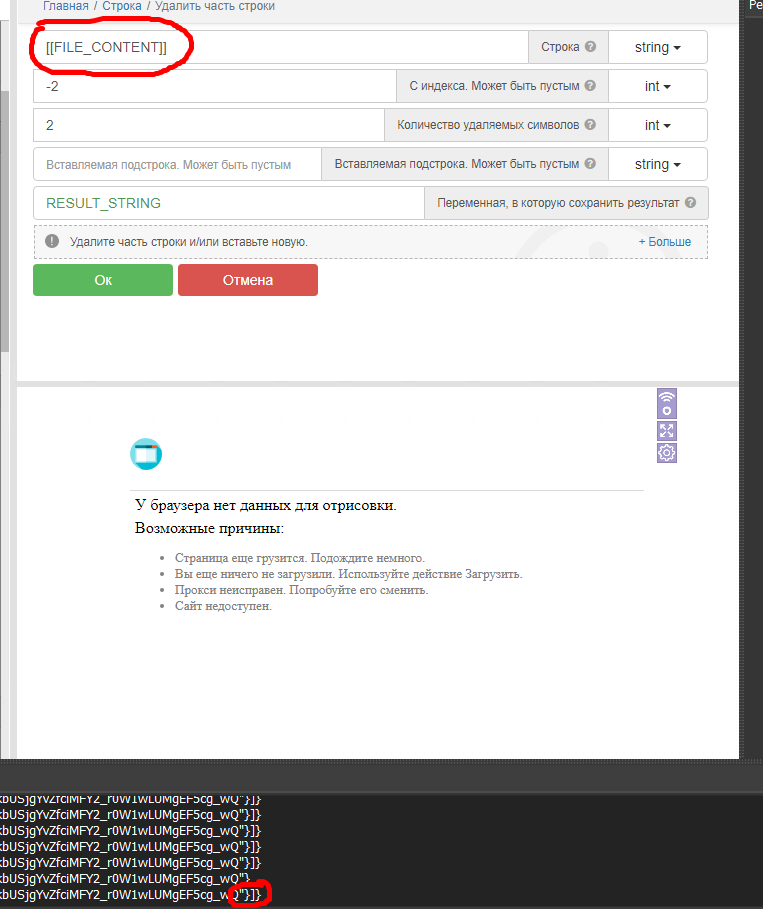Screen dimensions: 763x909
Task: Click the purple fullscreen expand icon
Action: [667, 430]
